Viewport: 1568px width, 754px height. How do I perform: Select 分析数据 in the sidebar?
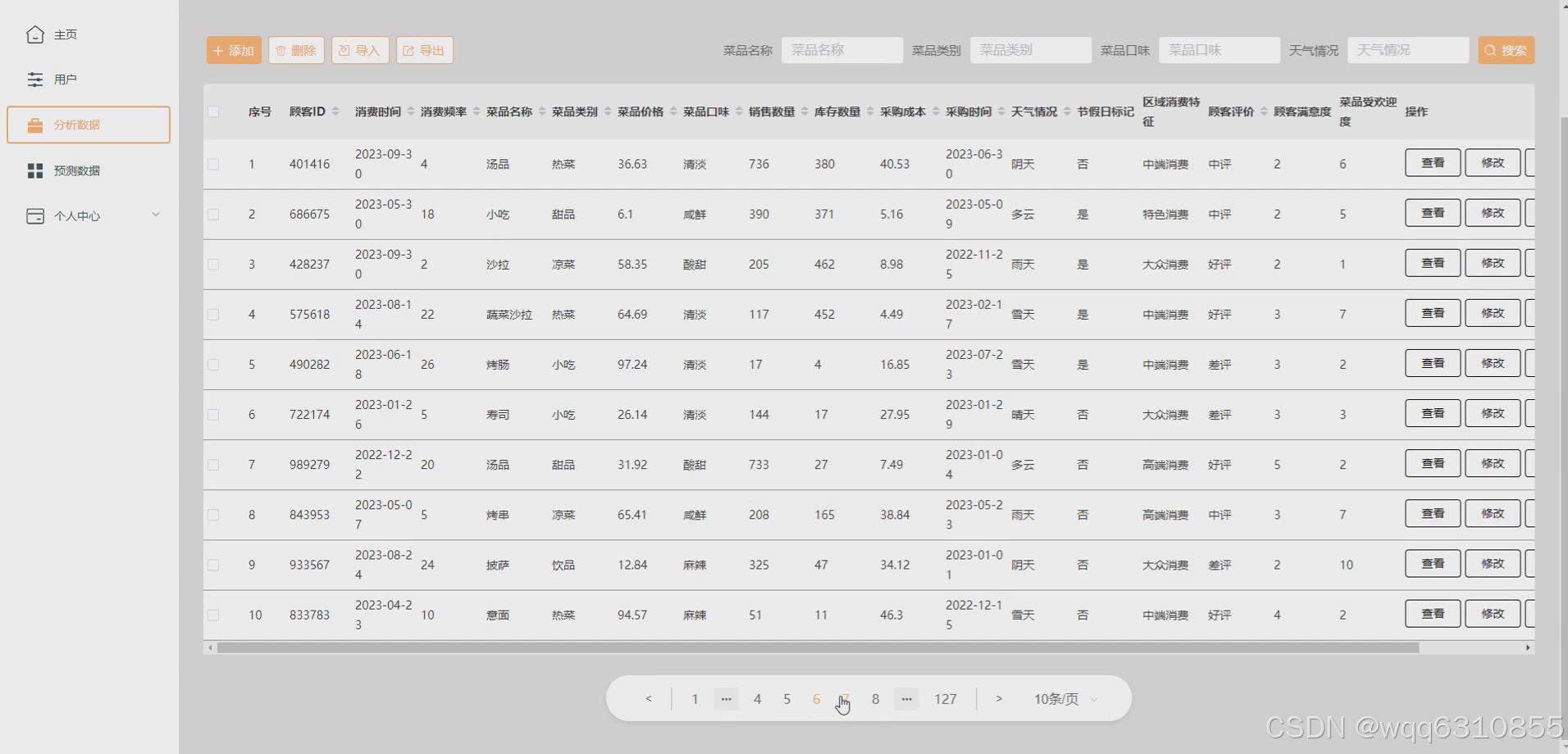89,125
